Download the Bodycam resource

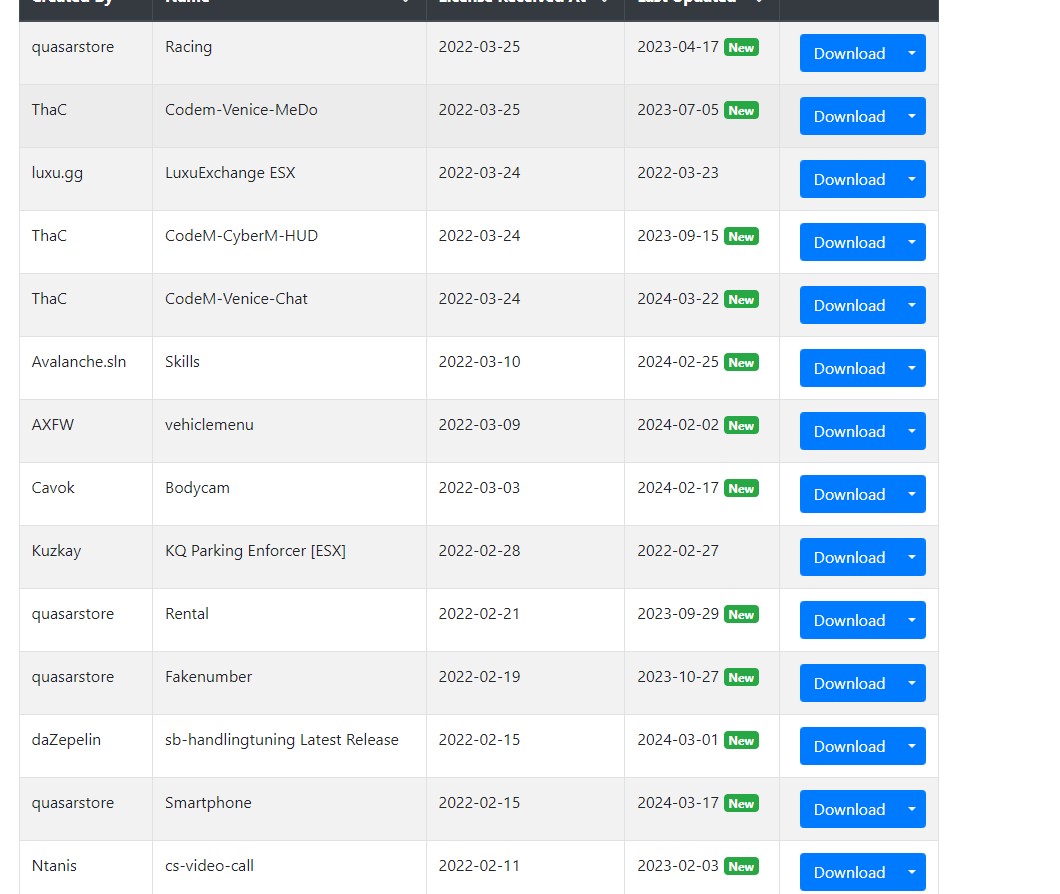(849, 494)
